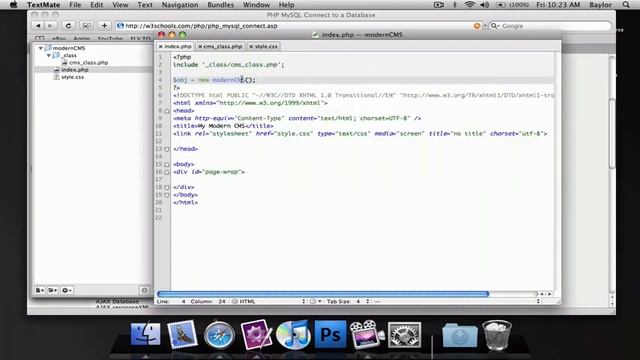Click the horizontal scroll left arrow
The height and width of the screenshot is (360, 640).
(542, 294)
